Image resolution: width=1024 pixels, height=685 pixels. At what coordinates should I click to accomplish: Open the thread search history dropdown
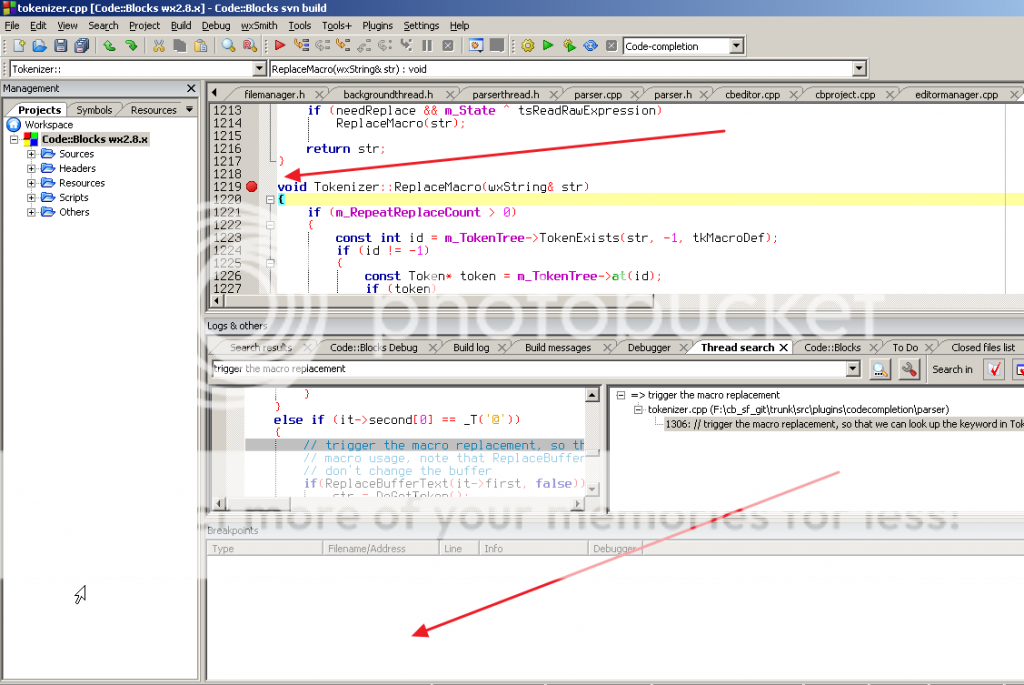click(853, 369)
